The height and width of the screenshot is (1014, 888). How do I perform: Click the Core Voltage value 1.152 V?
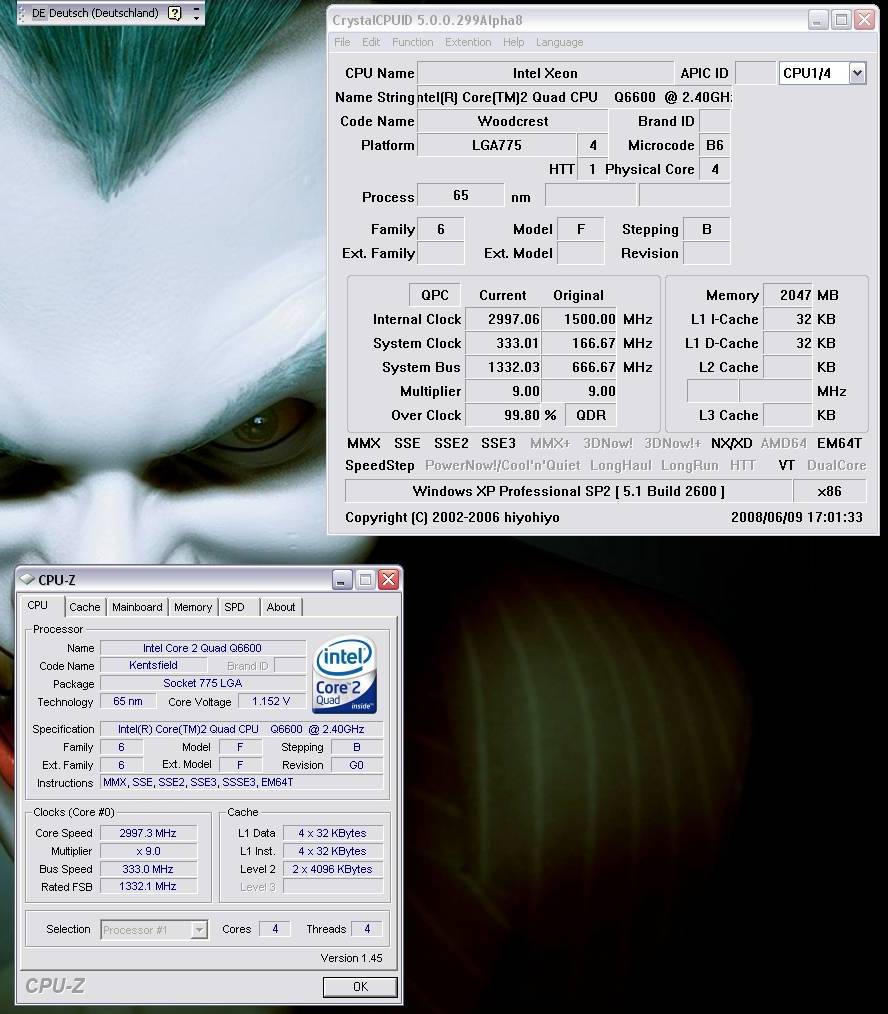click(x=271, y=701)
